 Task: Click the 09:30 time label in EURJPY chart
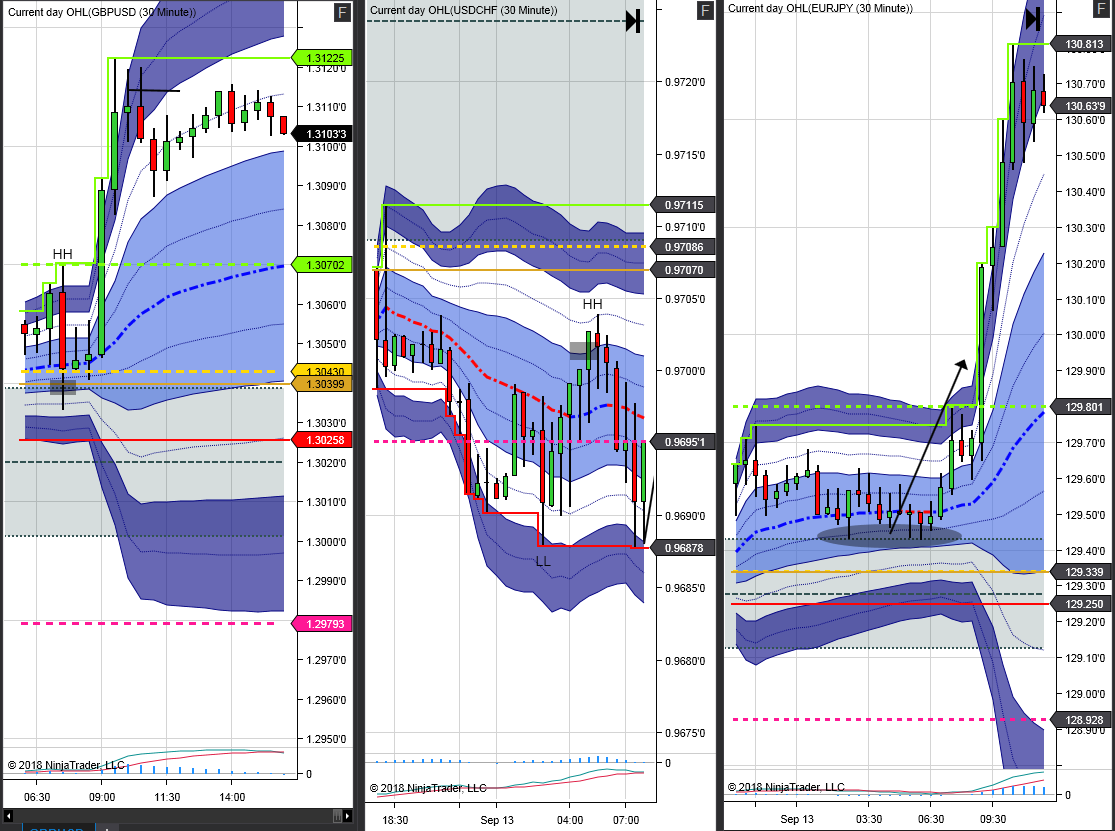coord(993,819)
